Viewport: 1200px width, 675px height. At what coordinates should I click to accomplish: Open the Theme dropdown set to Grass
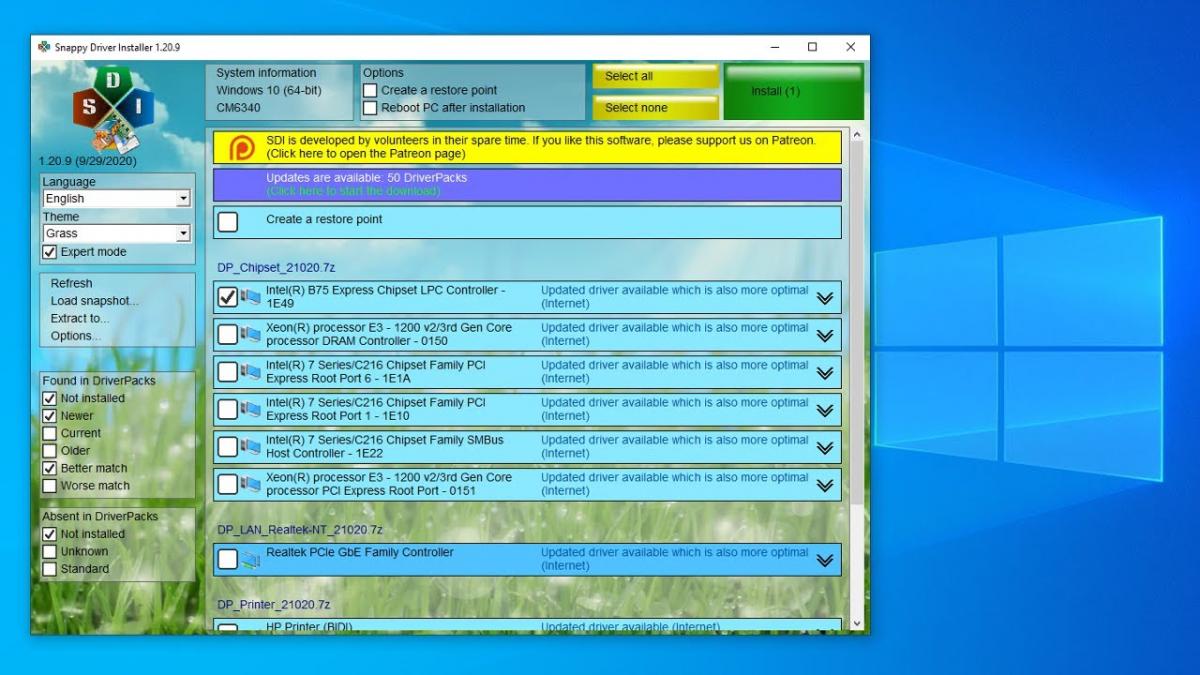[x=183, y=234]
